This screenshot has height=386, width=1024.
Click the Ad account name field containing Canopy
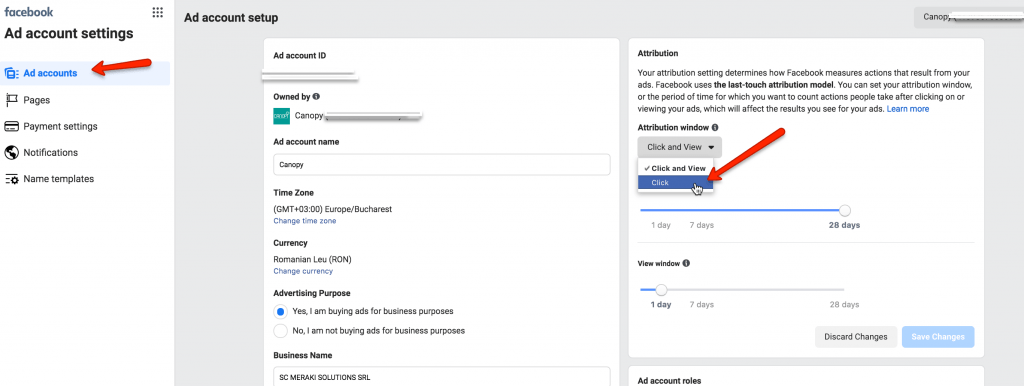click(441, 165)
